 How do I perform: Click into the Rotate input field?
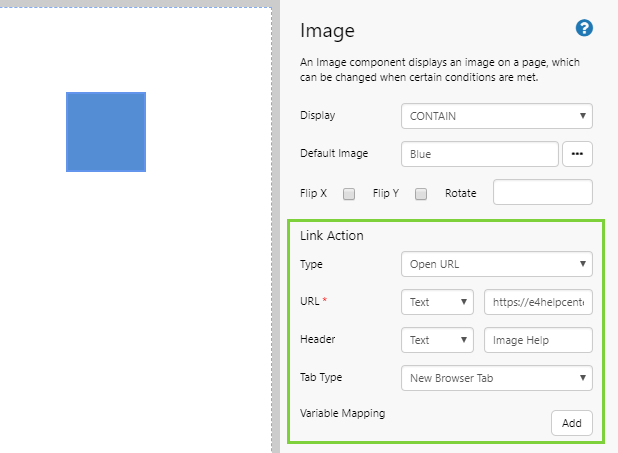[x=543, y=192]
